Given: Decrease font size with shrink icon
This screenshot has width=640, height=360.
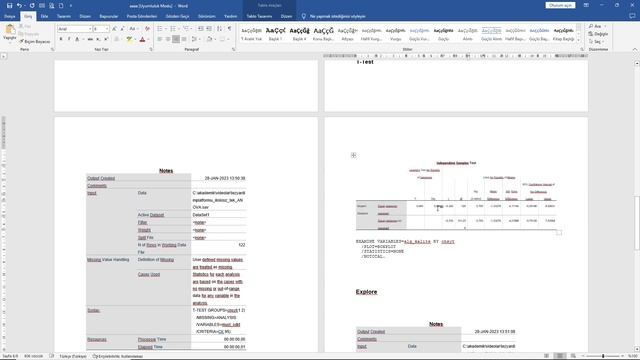Looking at the screenshot, I should [122, 29].
